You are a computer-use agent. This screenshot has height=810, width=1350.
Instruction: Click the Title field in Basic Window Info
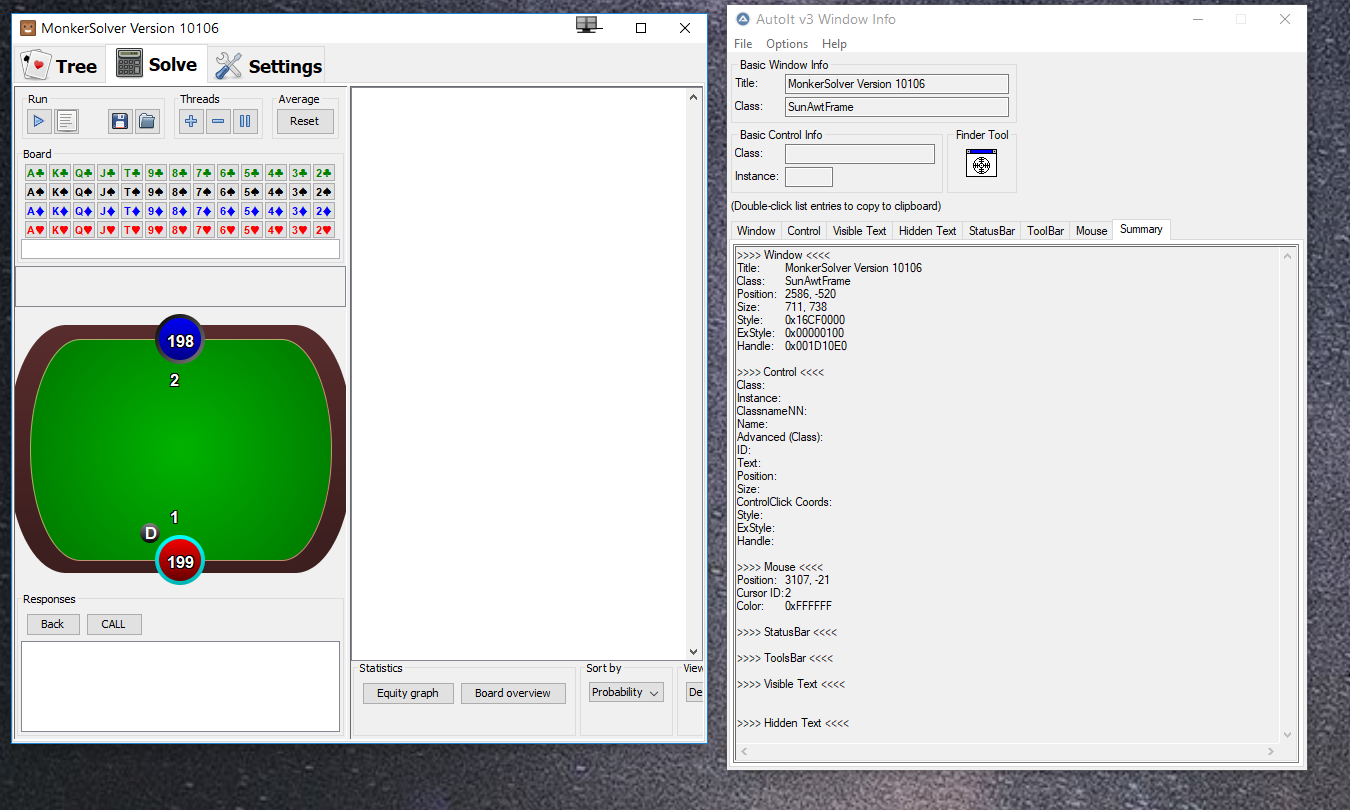click(897, 84)
